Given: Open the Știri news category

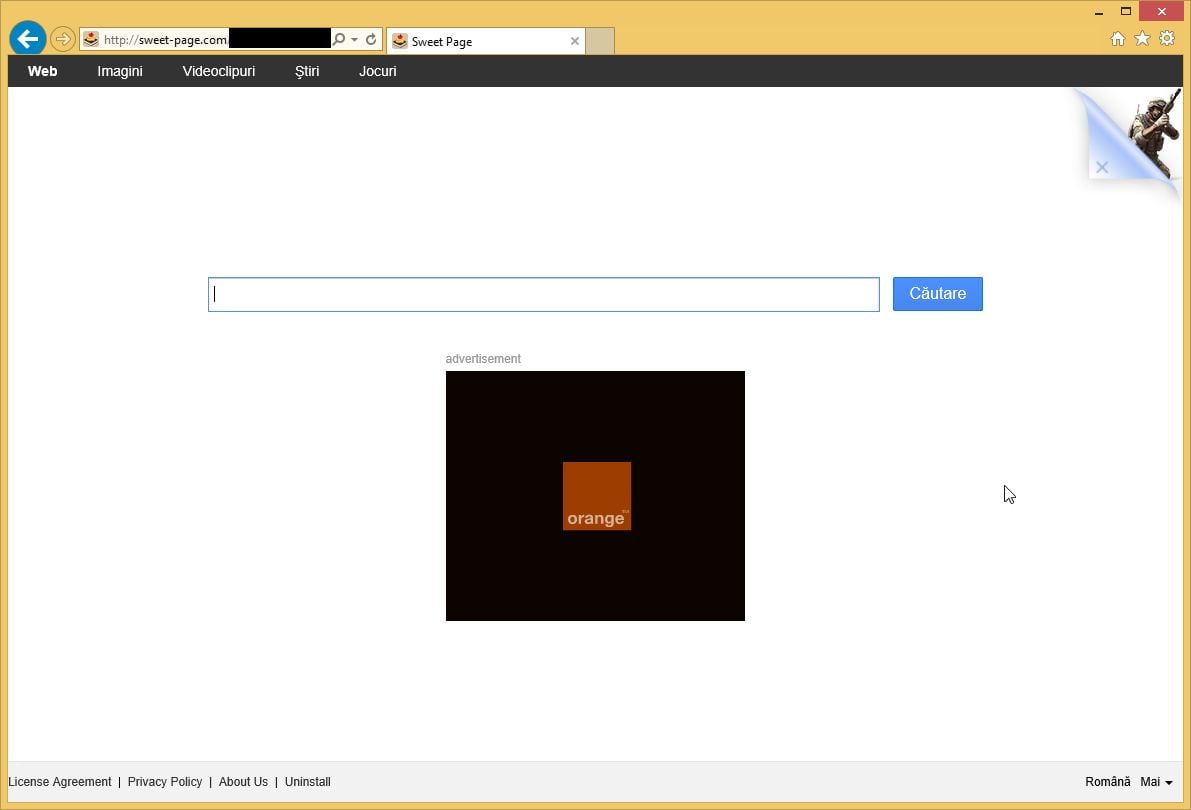Looking at the screenshot, I should pyautogui.click(x=307, y=71).
